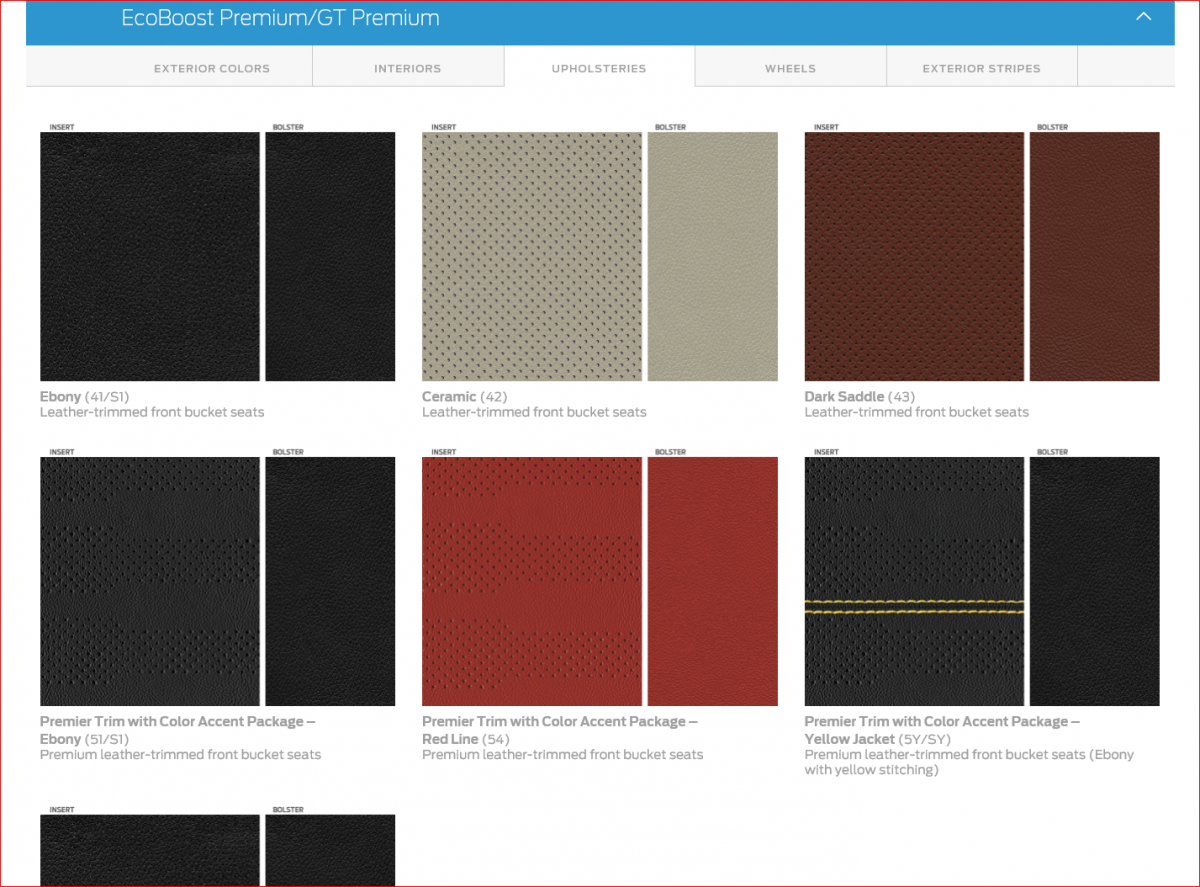The width and height of the screenshot is (1200, 887).
Task: Choose the Ceramic (42) bolster swatch
Action: [x=712, y=257]
